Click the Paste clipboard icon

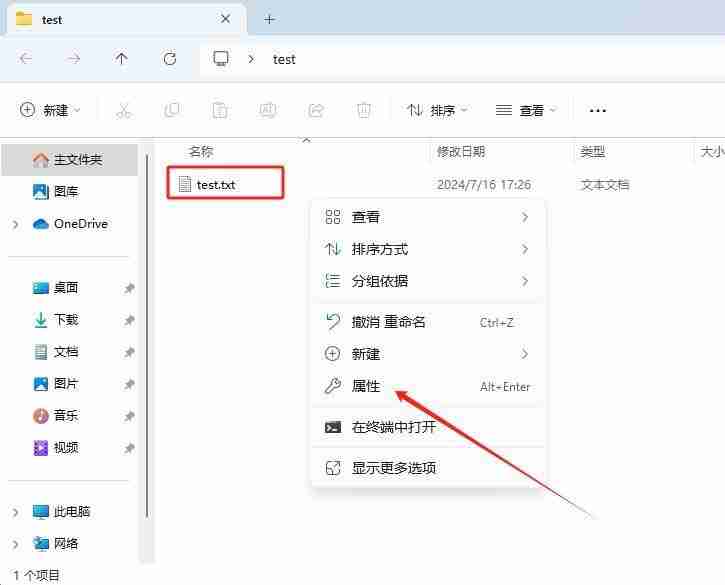tap(220, 111)
